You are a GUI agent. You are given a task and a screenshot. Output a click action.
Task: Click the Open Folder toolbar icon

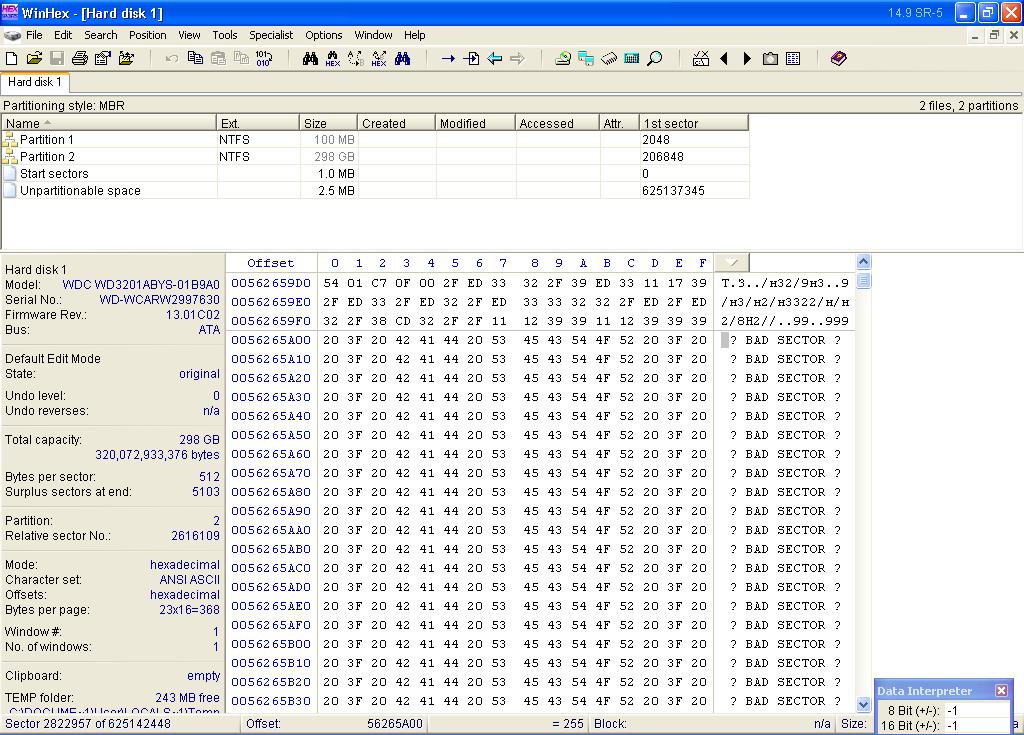[126, 59]
